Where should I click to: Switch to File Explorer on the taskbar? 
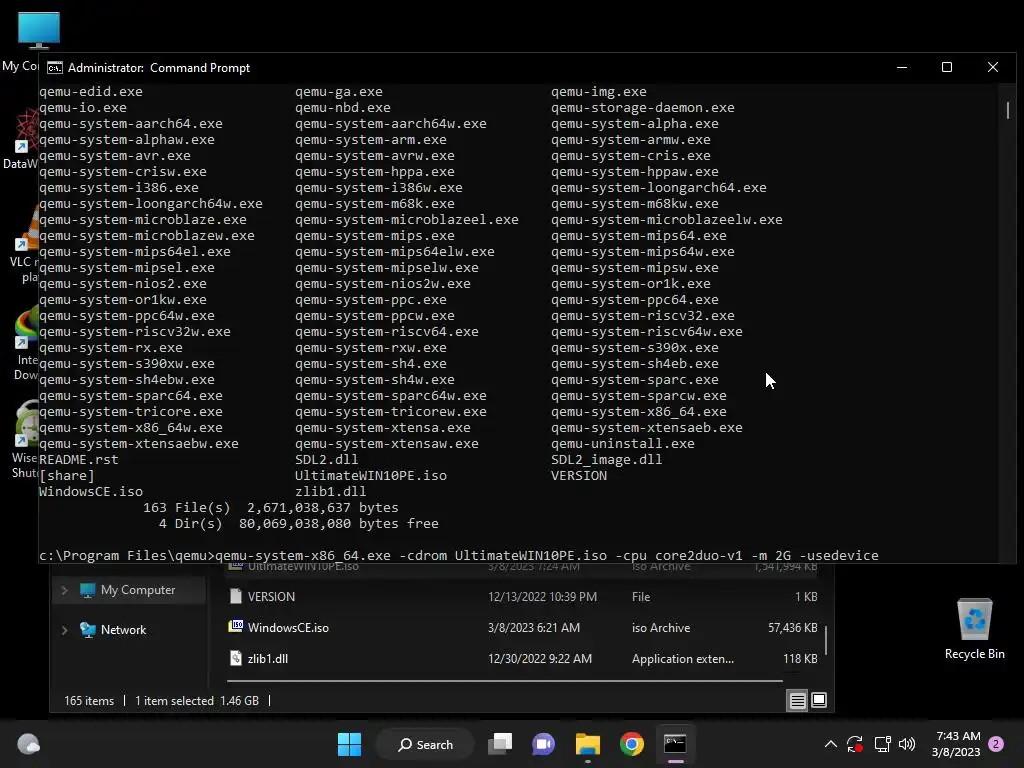pyautogui.click(x=588, y=744)
